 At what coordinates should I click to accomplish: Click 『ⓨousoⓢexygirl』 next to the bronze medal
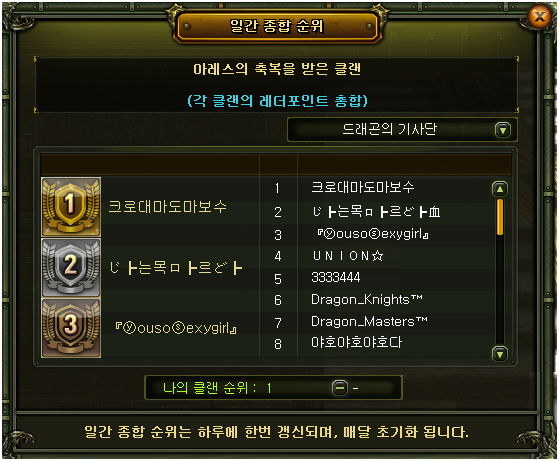coord(176,328)
